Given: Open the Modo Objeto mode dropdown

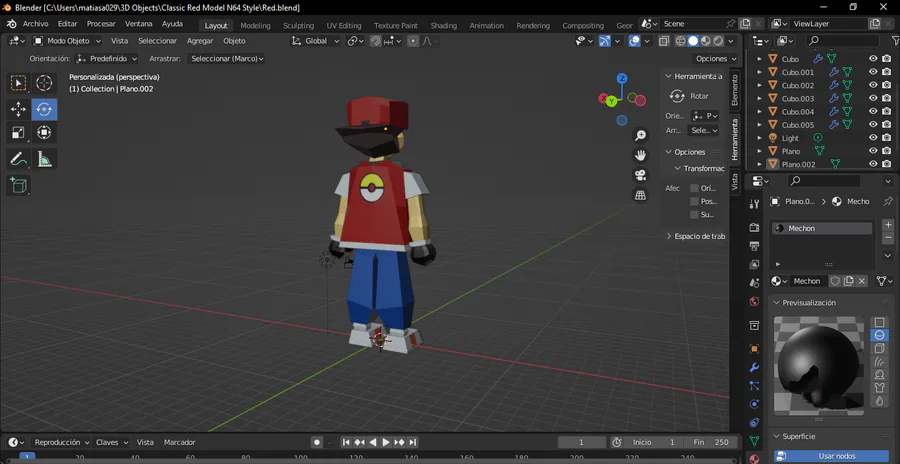Looking at the screenshot, I should 67,41.
